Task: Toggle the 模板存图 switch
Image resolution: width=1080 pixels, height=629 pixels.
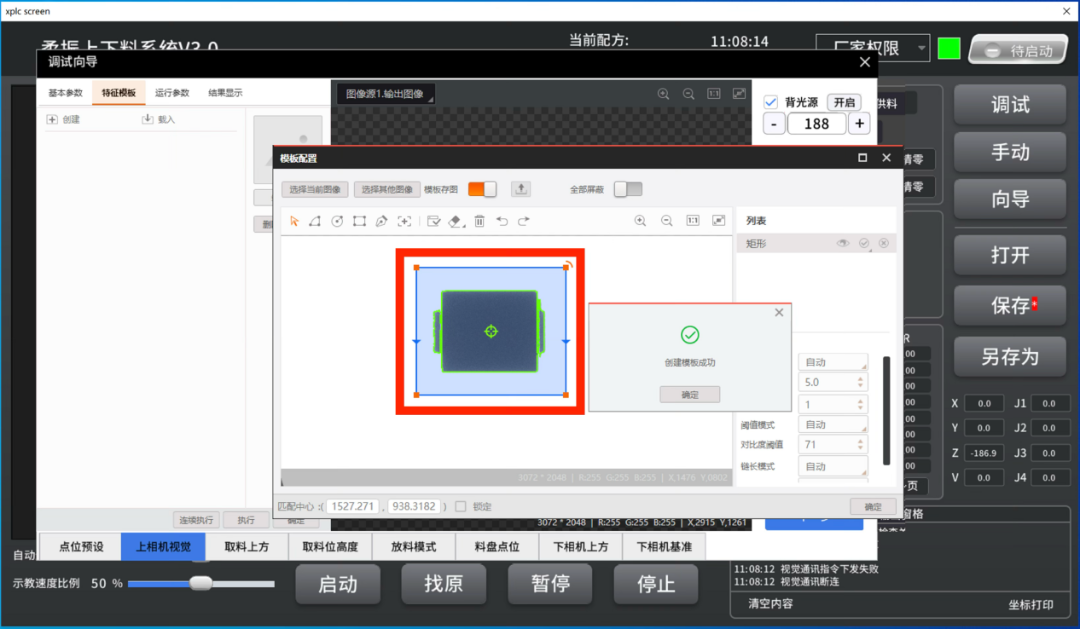Action: (x=482, y=189)
